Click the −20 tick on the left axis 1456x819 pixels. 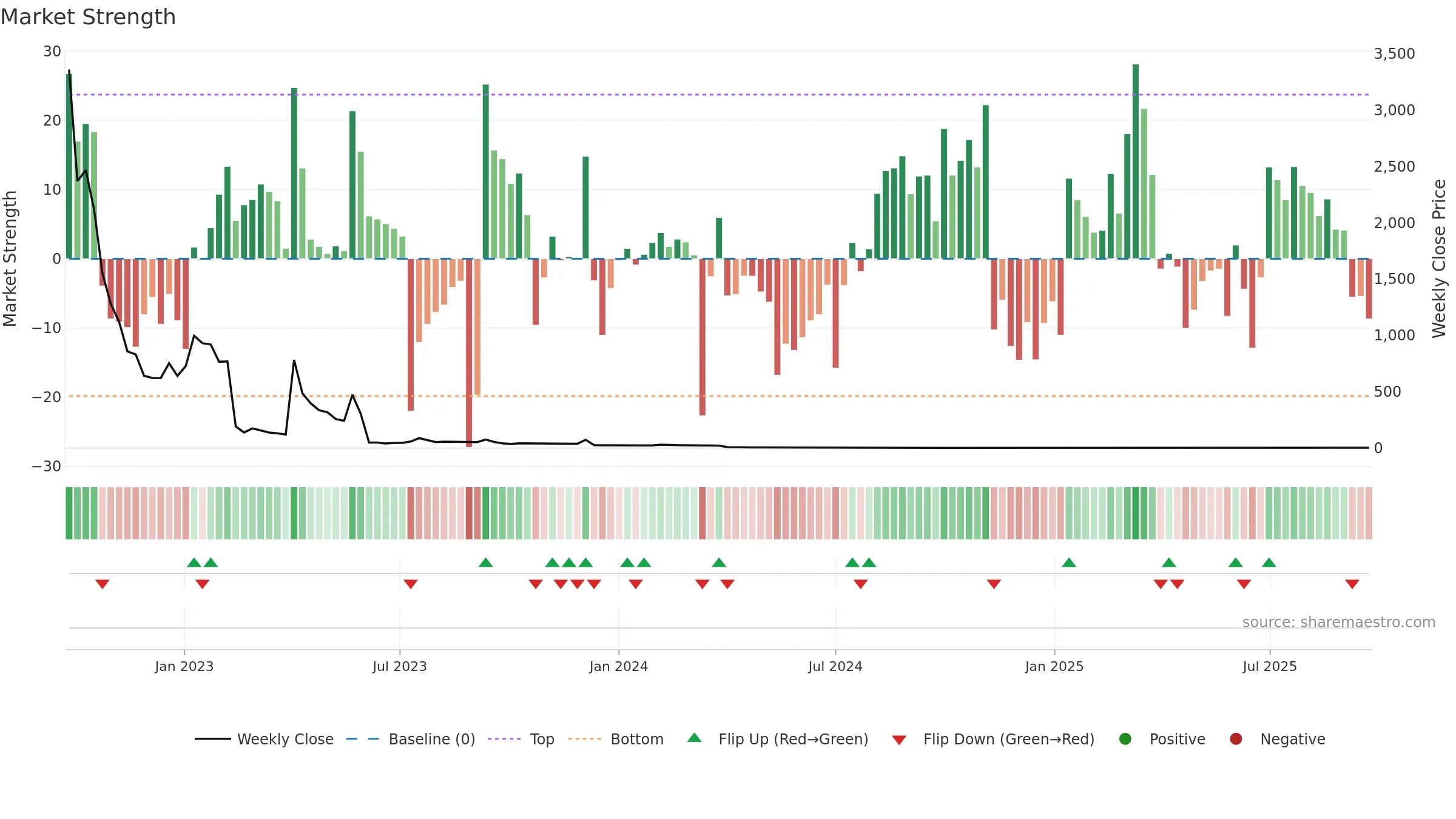coord(47,397)
